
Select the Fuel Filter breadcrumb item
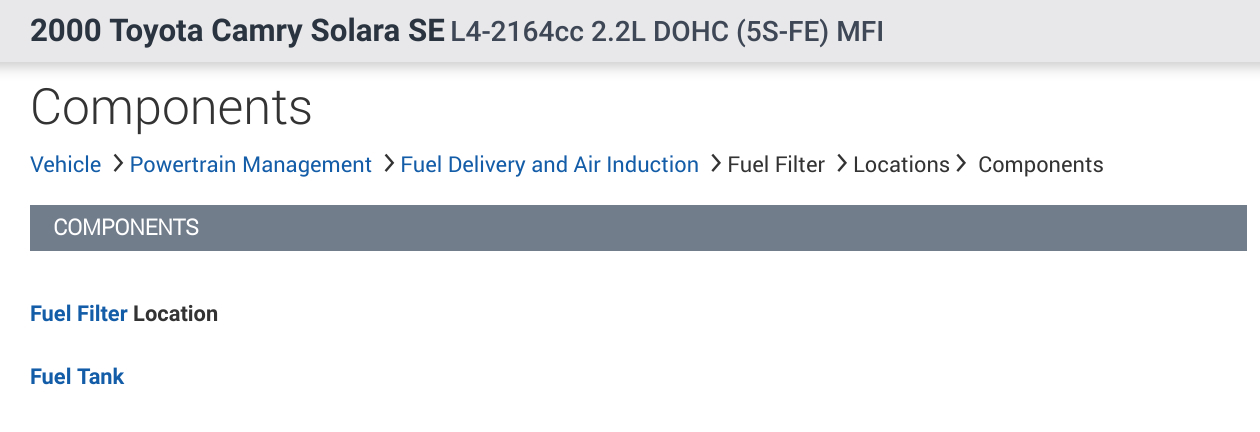coord(776,165)
